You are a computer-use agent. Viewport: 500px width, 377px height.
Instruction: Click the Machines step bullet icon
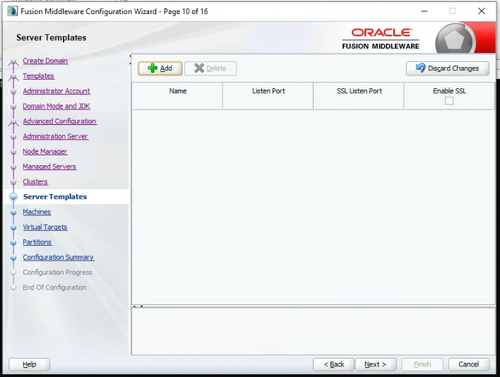(13, 212)
